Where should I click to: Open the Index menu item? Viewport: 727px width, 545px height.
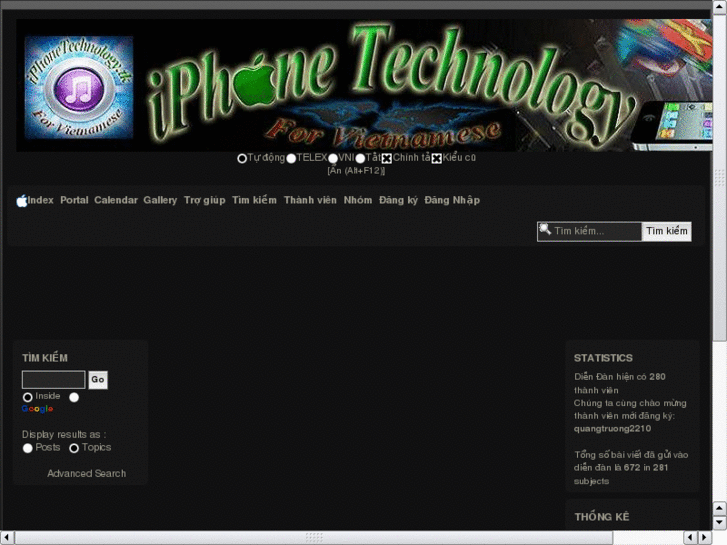point(40,200)
